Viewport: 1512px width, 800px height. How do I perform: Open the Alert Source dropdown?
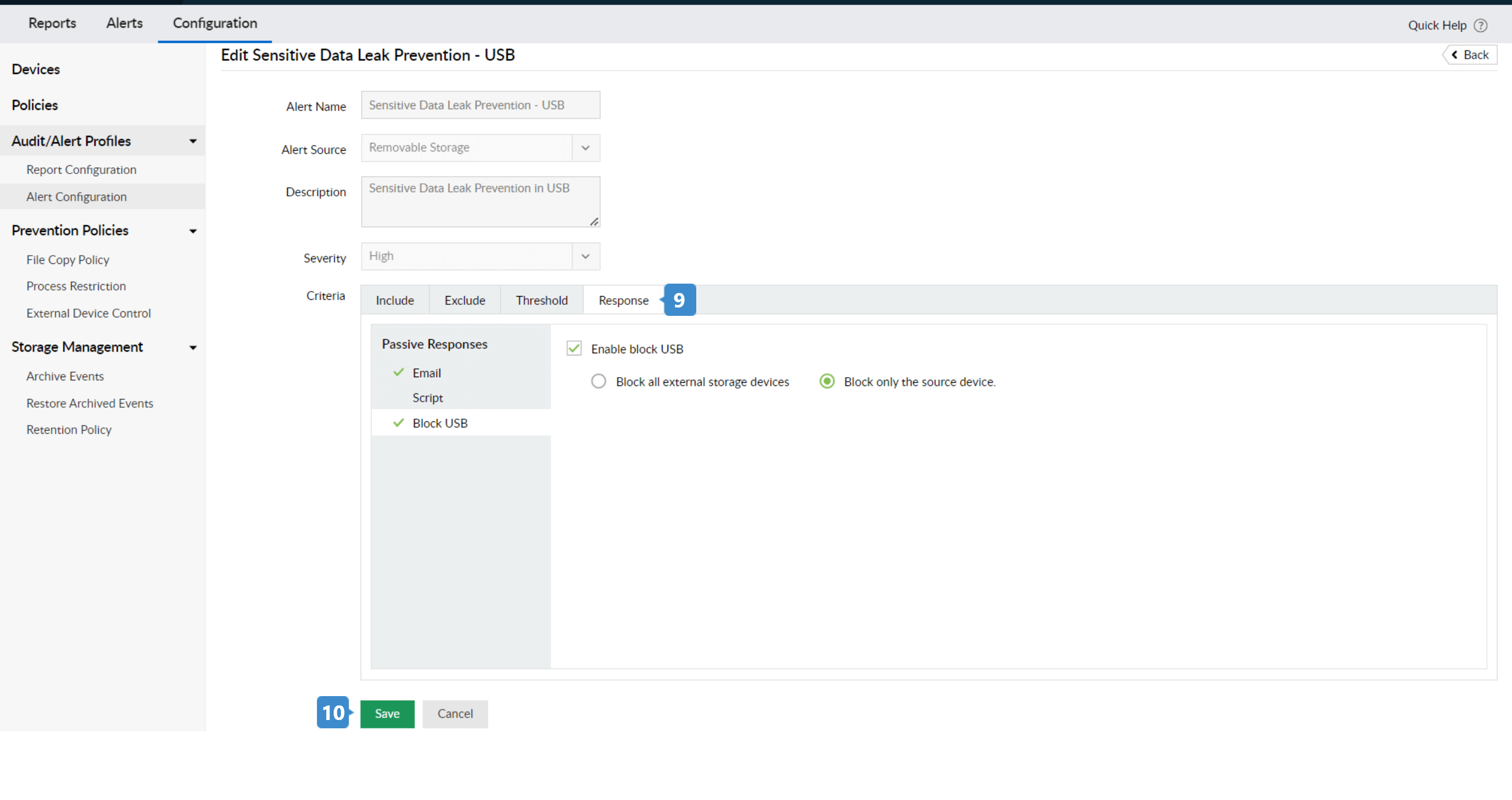click(x=585, y=148)
